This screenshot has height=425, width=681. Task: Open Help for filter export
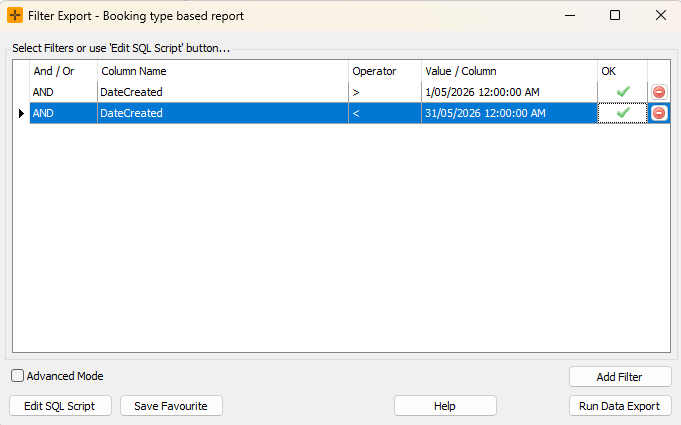tap(445, 406)
